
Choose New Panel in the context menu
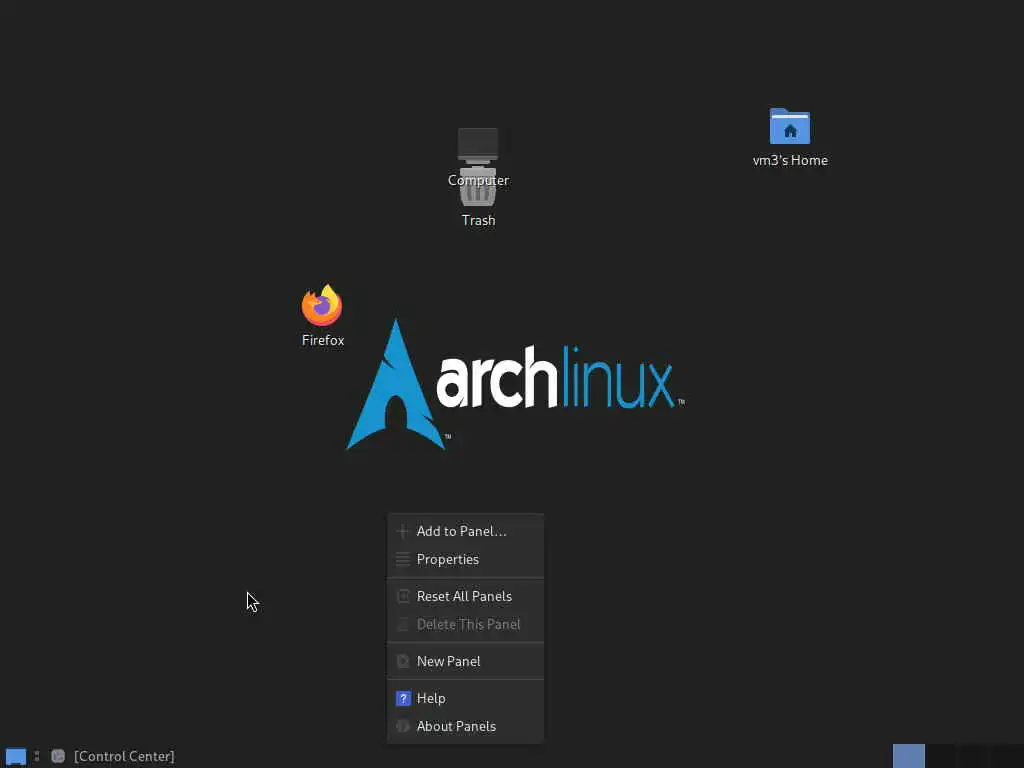tap(466, 662)
